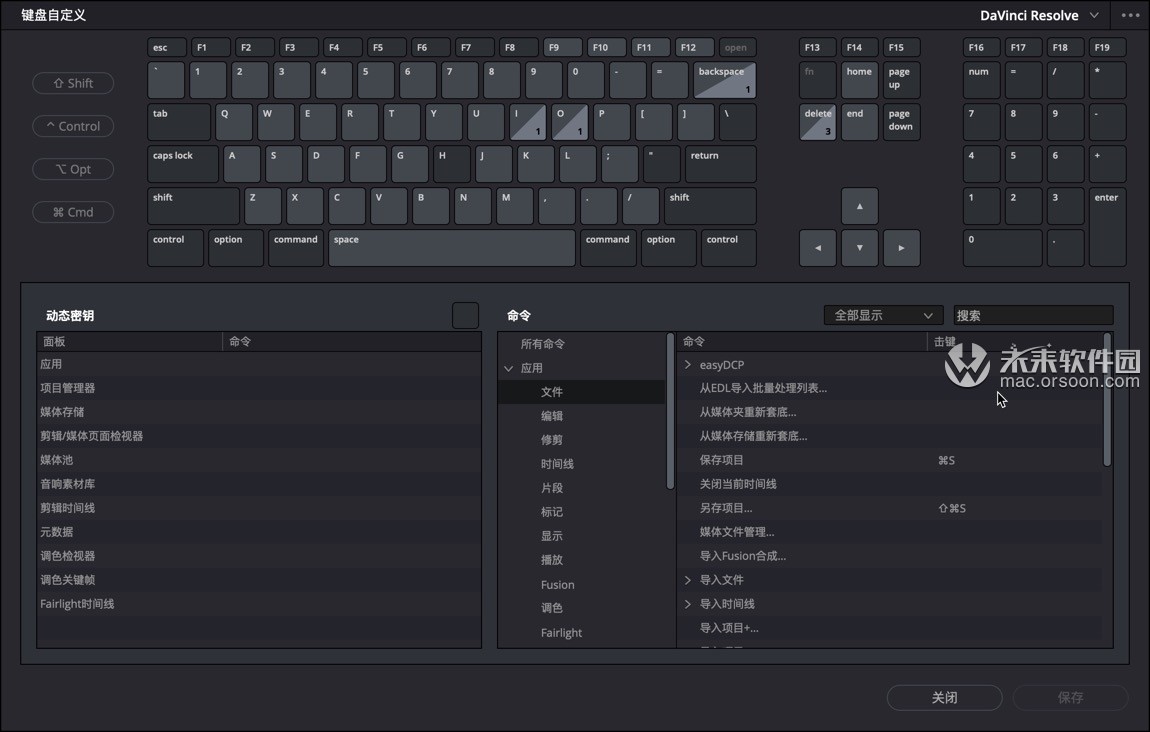Toggle the Cmd modifier button

pos(73,212)
